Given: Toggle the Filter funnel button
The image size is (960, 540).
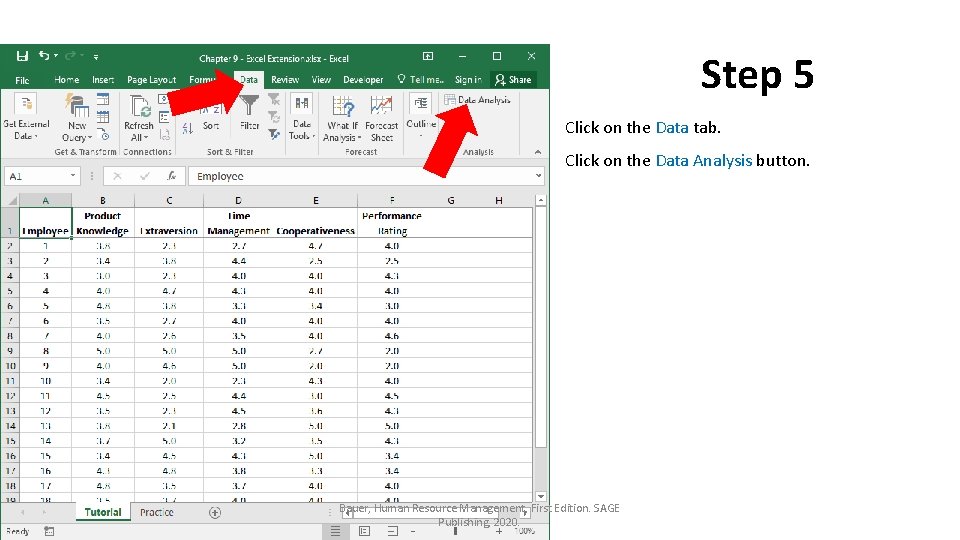Looking at the screenshot, I should [x=249, y=113].
